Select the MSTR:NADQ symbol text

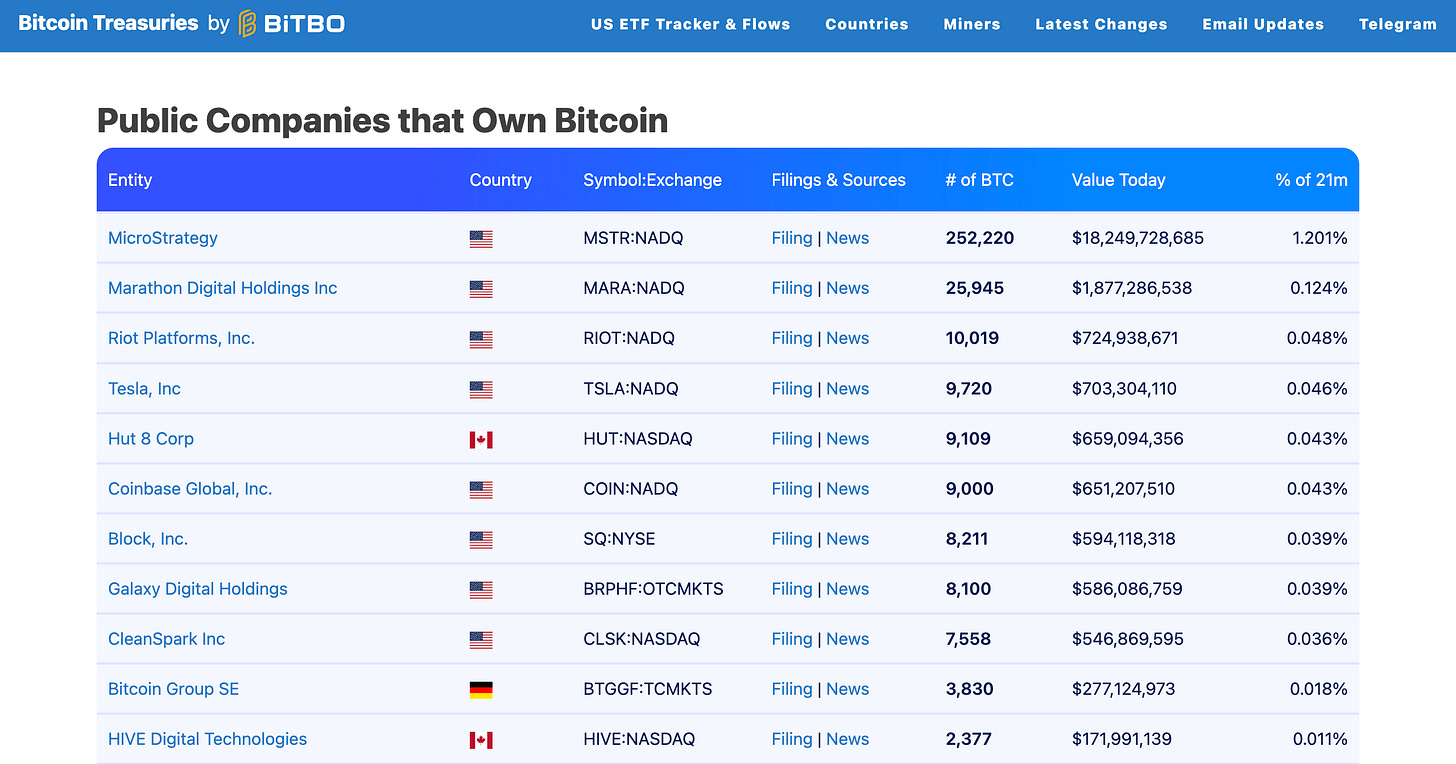tap(634, 238)
